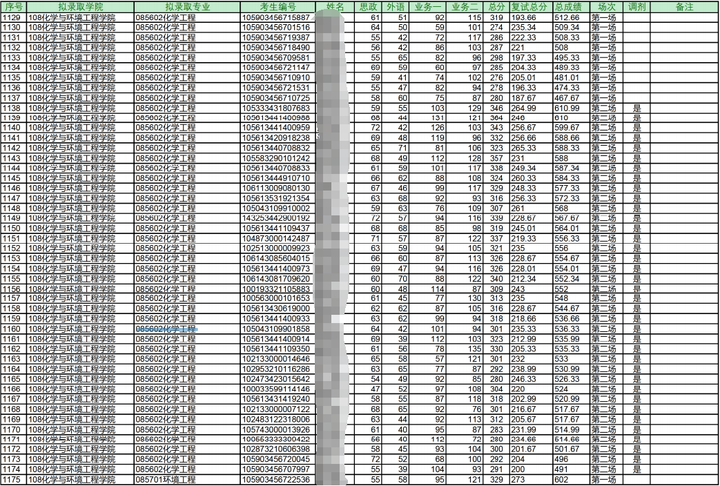Click interview score cell 264.99
720x486 pixels.
click(x=531, y=108)
